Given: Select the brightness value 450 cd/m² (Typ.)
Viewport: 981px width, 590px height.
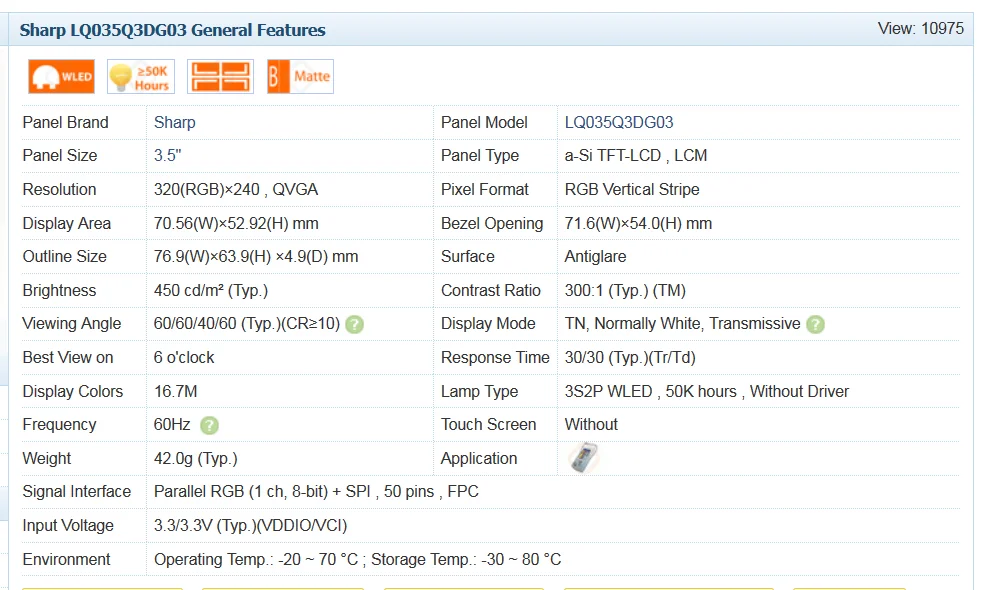Looking at the screenshot, I should (x=211, y=290).
